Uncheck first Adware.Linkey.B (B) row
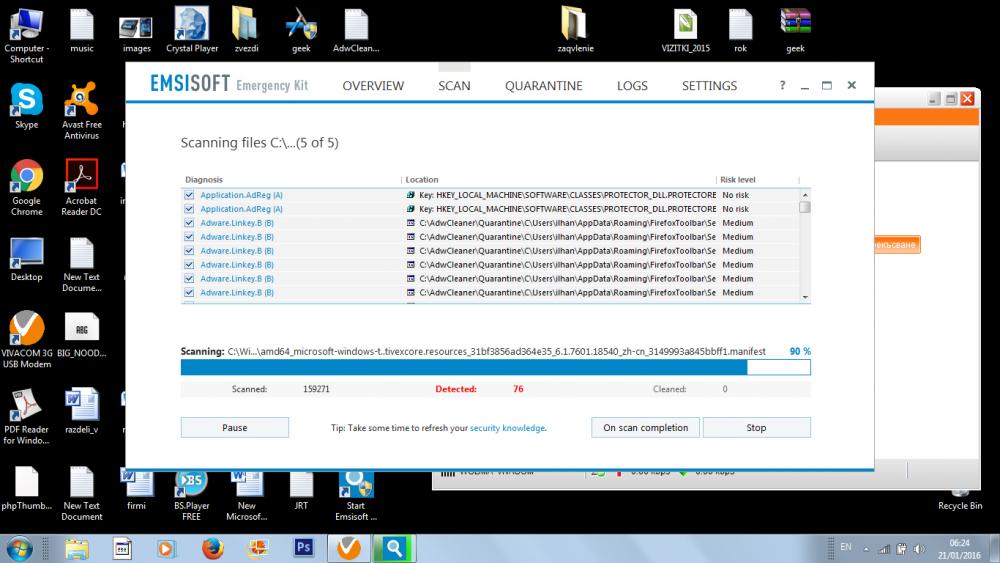This screenshot has height=563, width=1000. coord(189,223)
